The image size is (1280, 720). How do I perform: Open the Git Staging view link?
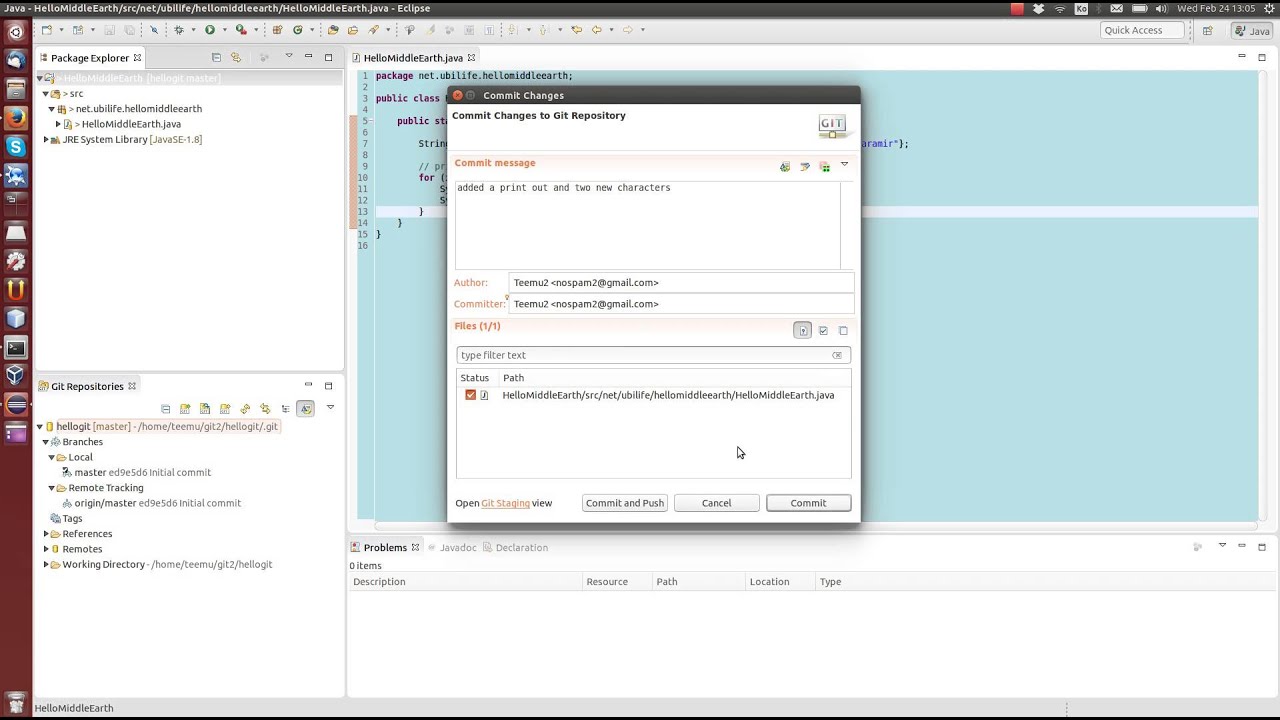505,503
